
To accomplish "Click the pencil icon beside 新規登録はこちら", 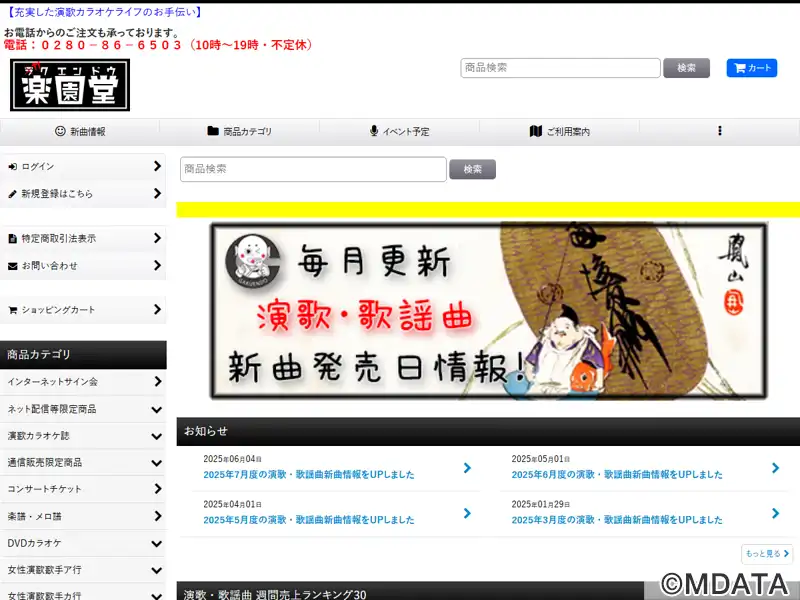I will click(x=13, y=194).
